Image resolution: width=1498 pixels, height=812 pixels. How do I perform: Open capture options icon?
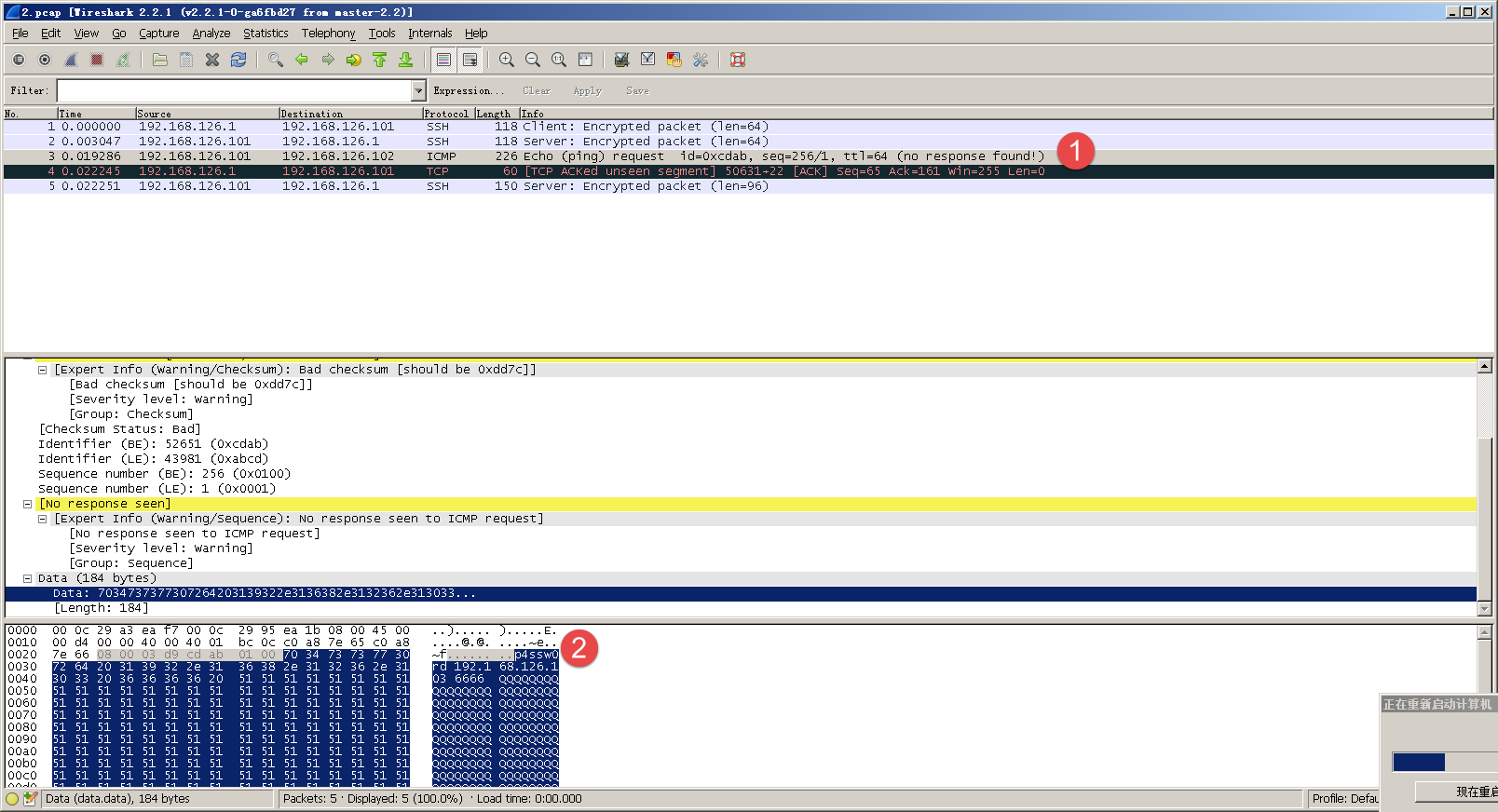pyautogui.click(x=45, y=60)
